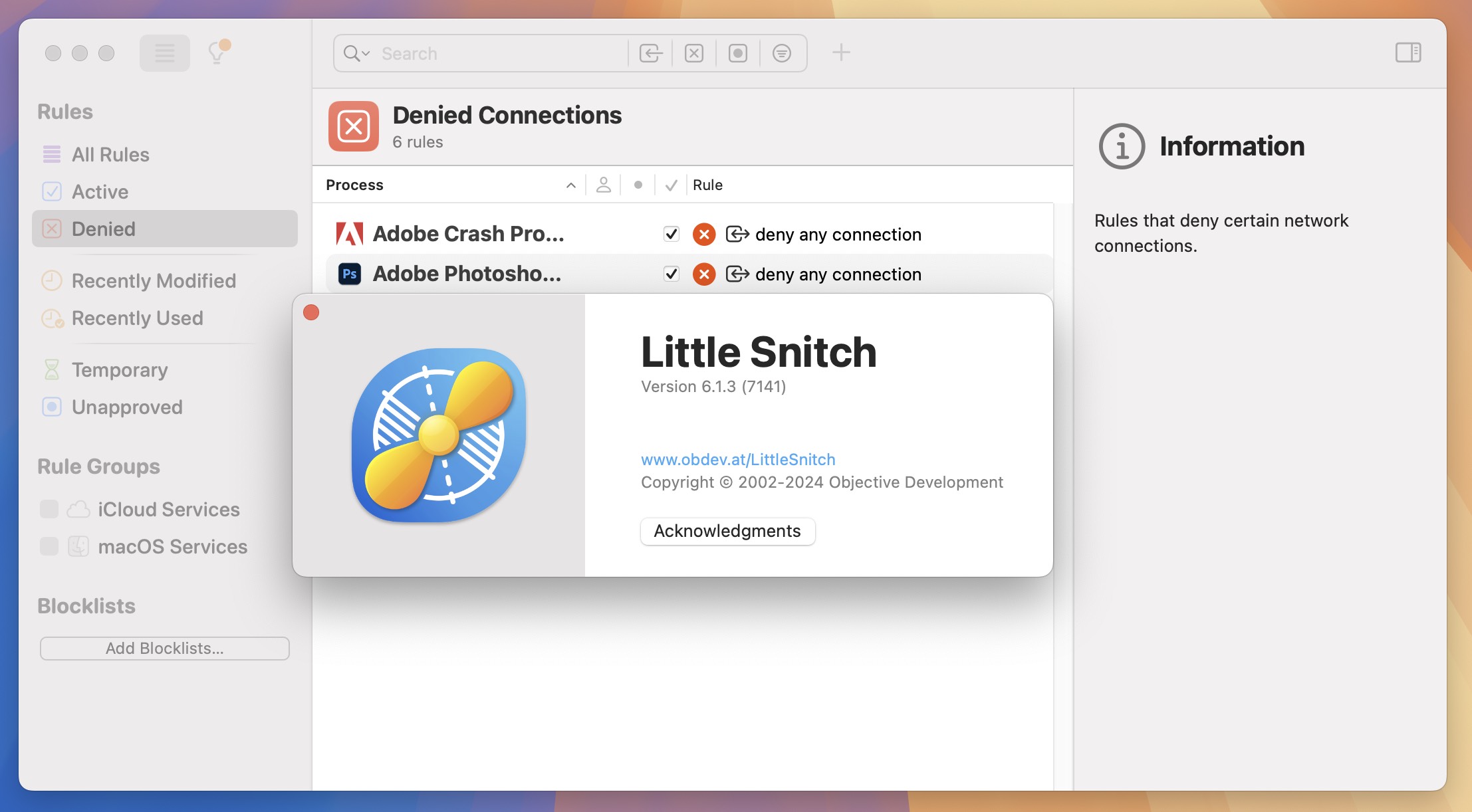Click the Add Blocklists... button

coord(165,649)
